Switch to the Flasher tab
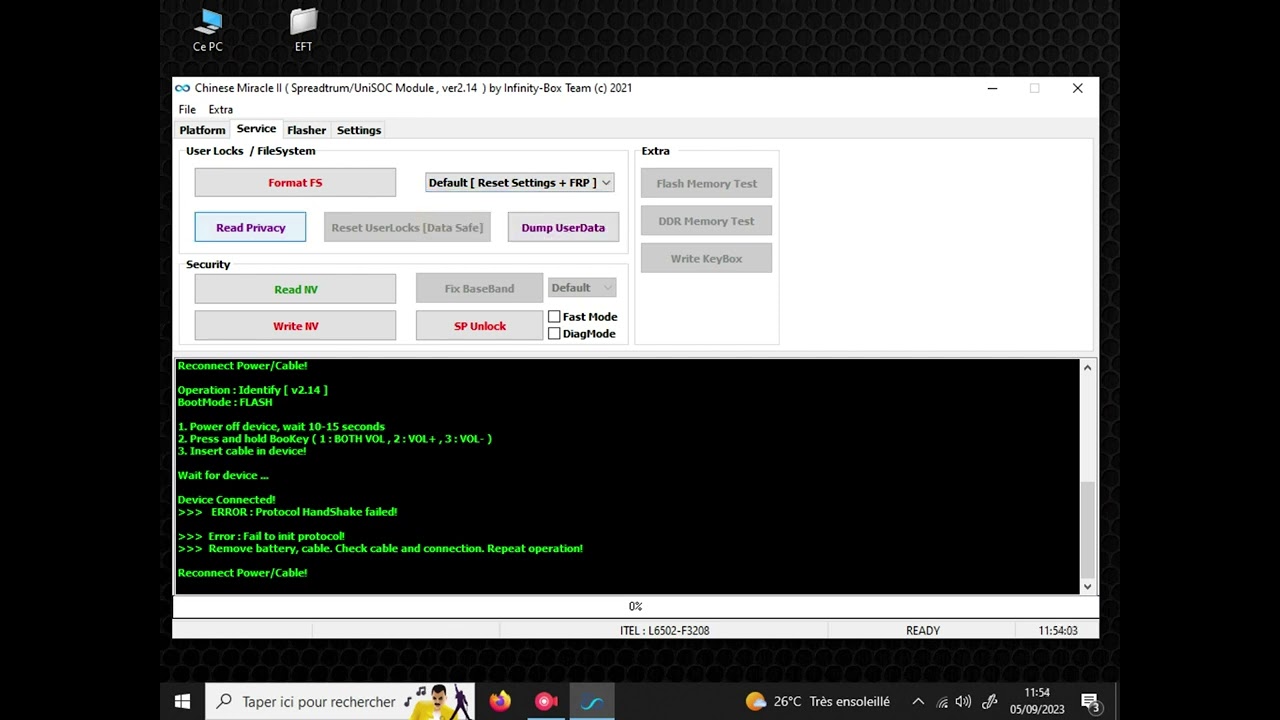Viewport: 1280px width, 720px height. coord(306,130)
